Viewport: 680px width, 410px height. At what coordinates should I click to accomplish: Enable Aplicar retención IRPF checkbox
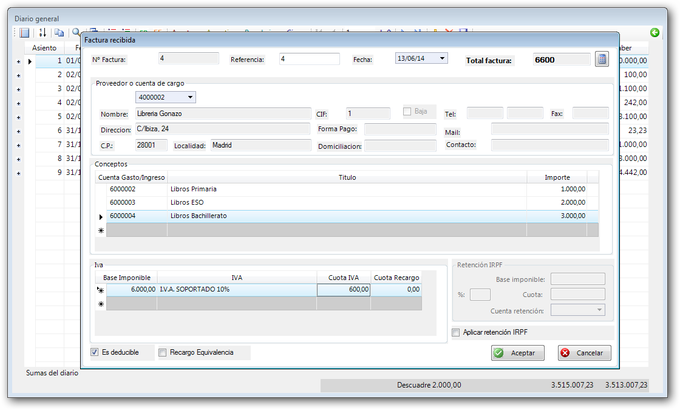coord(455,332)
